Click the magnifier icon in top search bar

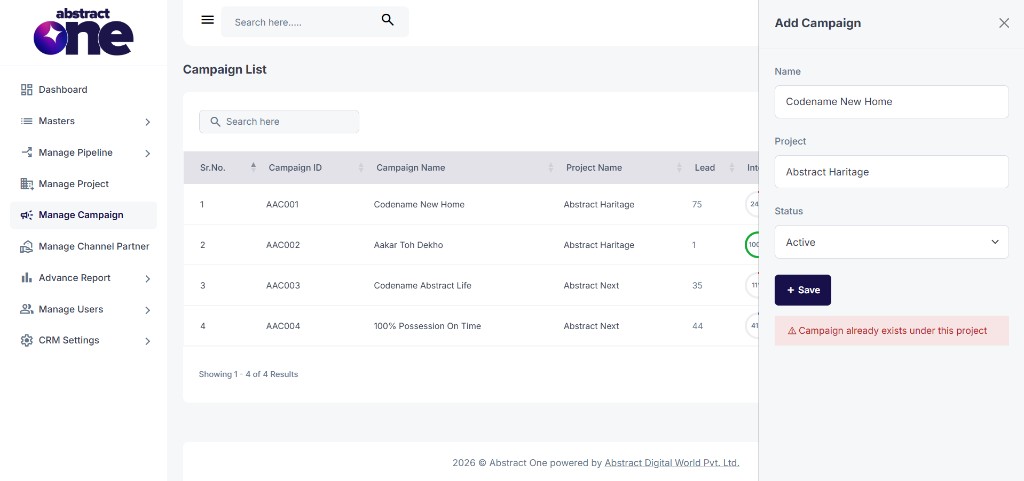point(388,20)
